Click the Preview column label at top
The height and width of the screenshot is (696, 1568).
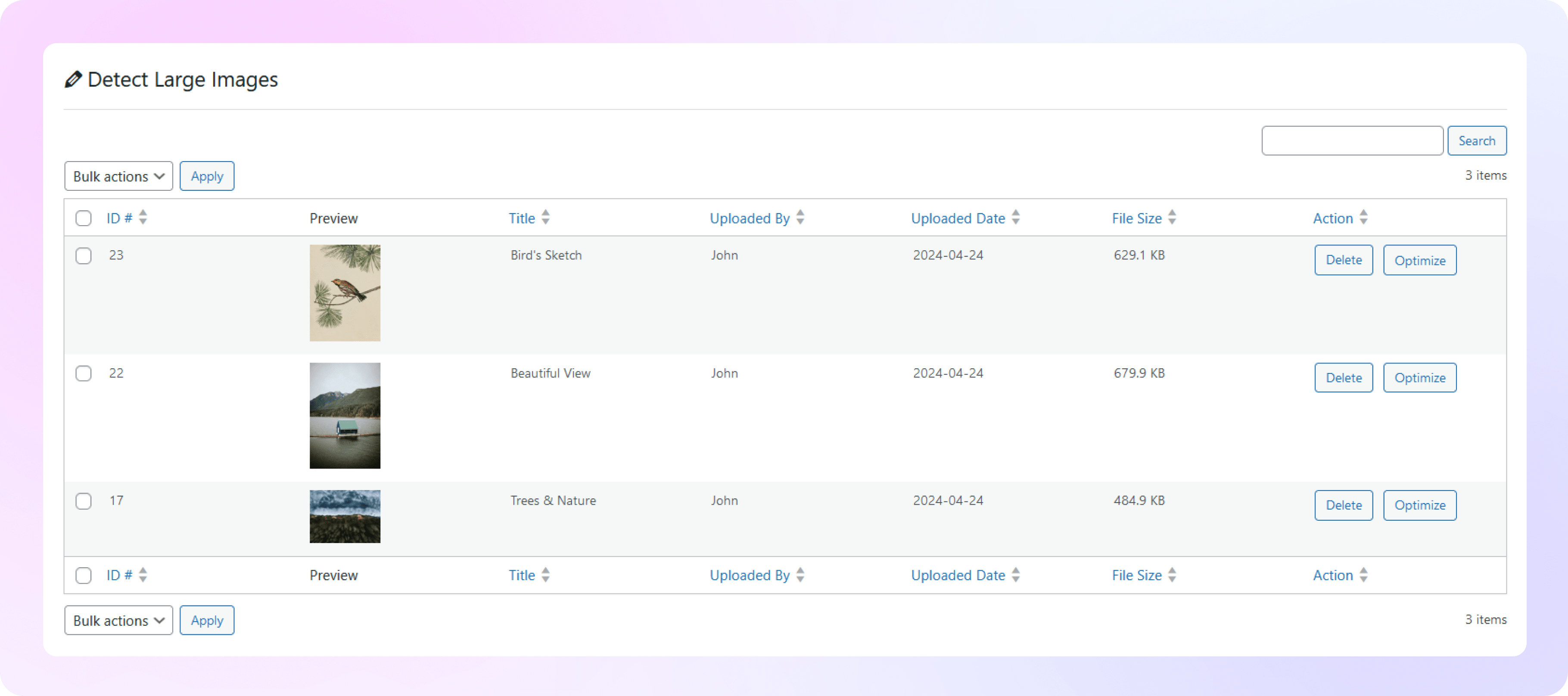coord(333,218)
